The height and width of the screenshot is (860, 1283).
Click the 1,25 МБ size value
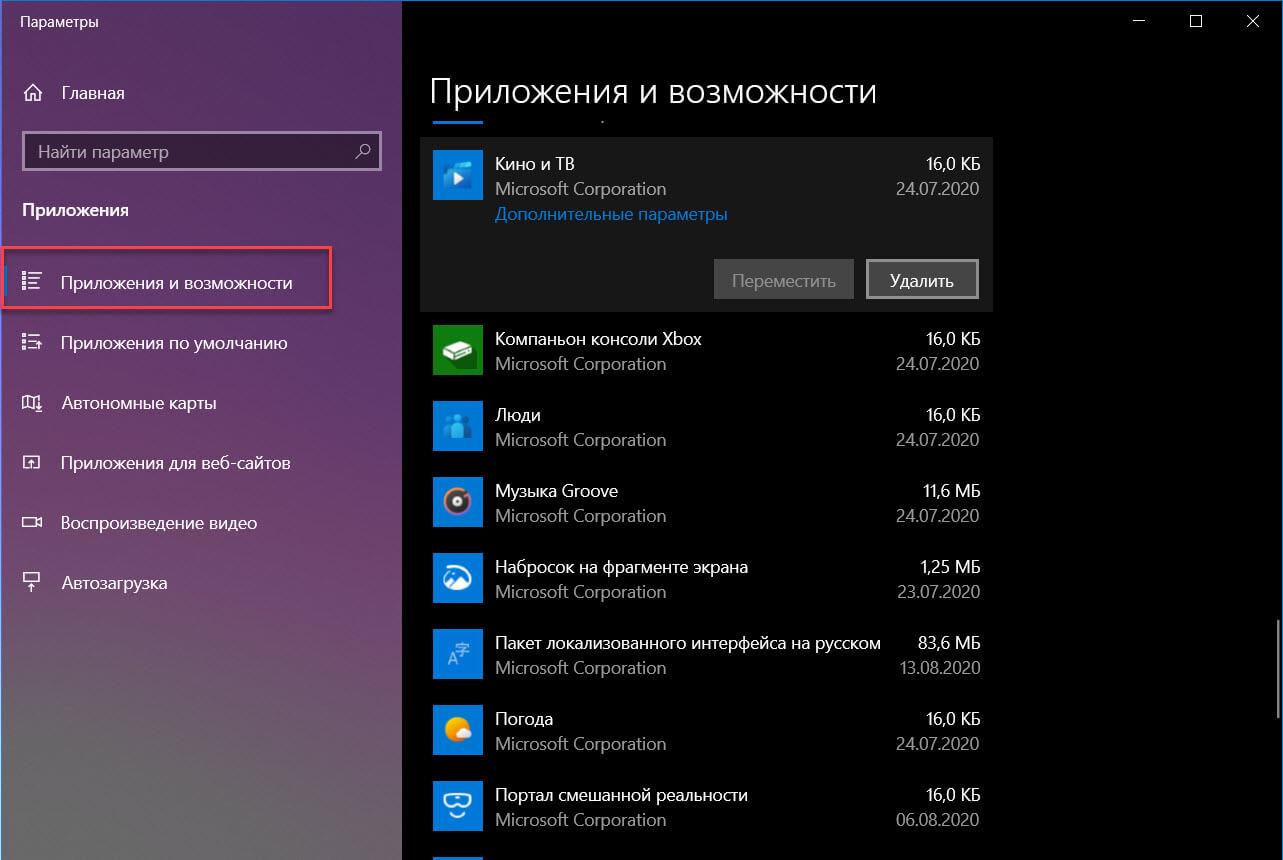(949, 567)
